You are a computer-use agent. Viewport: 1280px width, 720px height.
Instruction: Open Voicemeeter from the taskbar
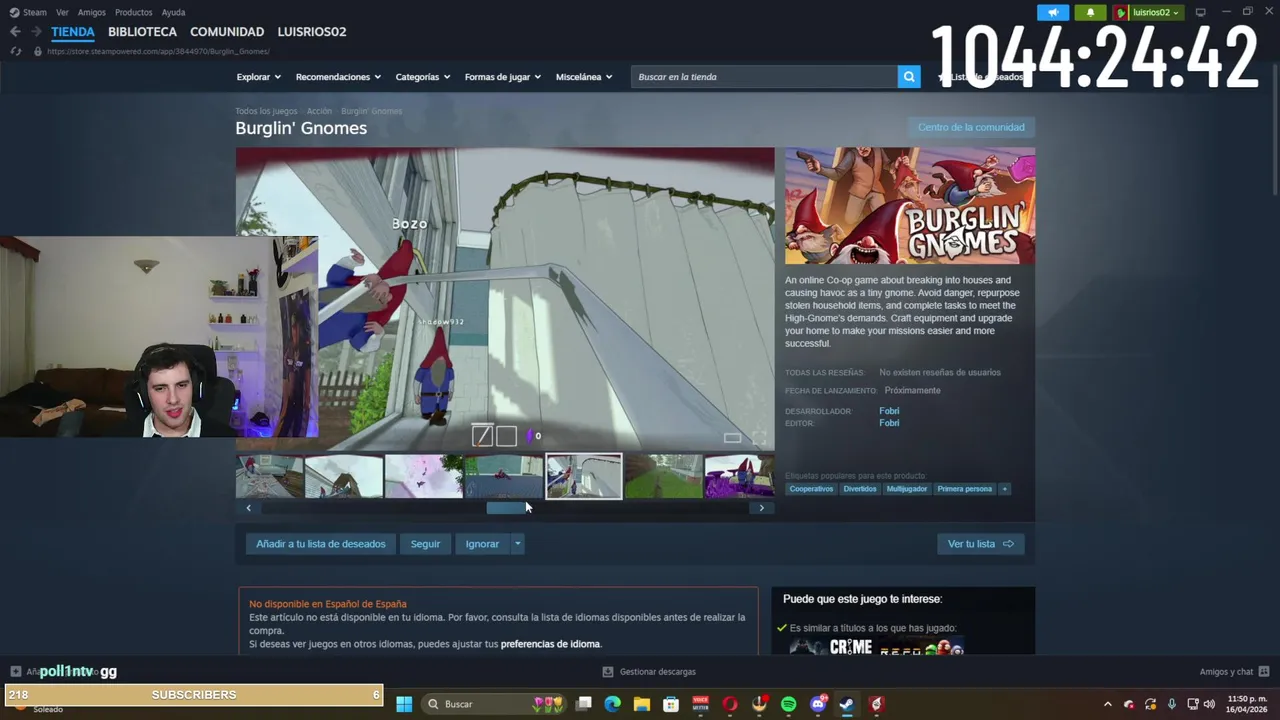click(x=700, y=704)
